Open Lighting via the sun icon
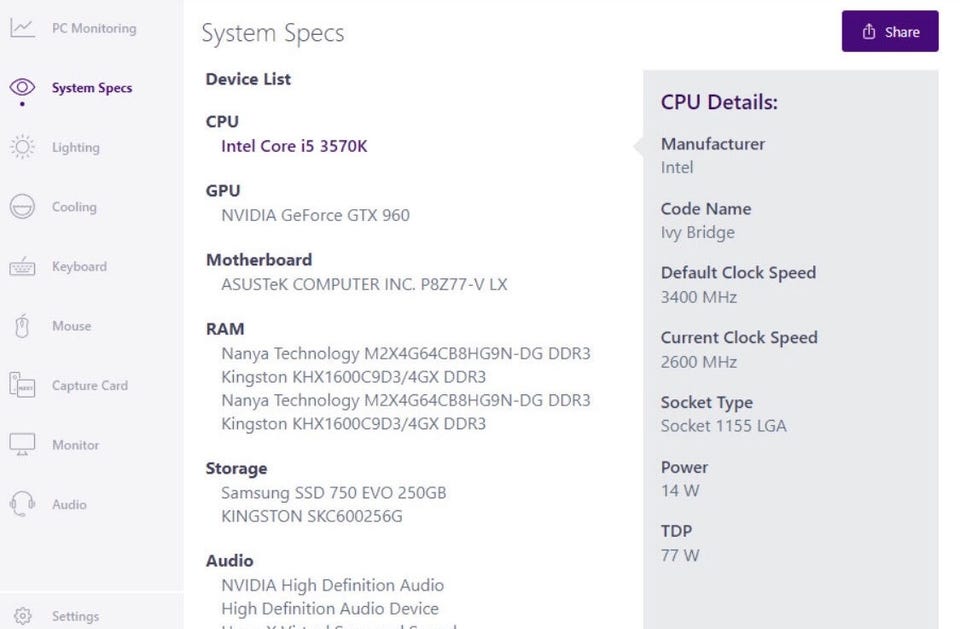This screenshot has height=629, width=960. click(x=22, y=147)
